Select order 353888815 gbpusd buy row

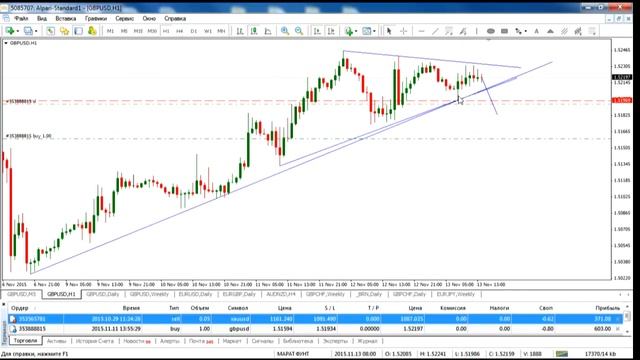coord(314,329)
